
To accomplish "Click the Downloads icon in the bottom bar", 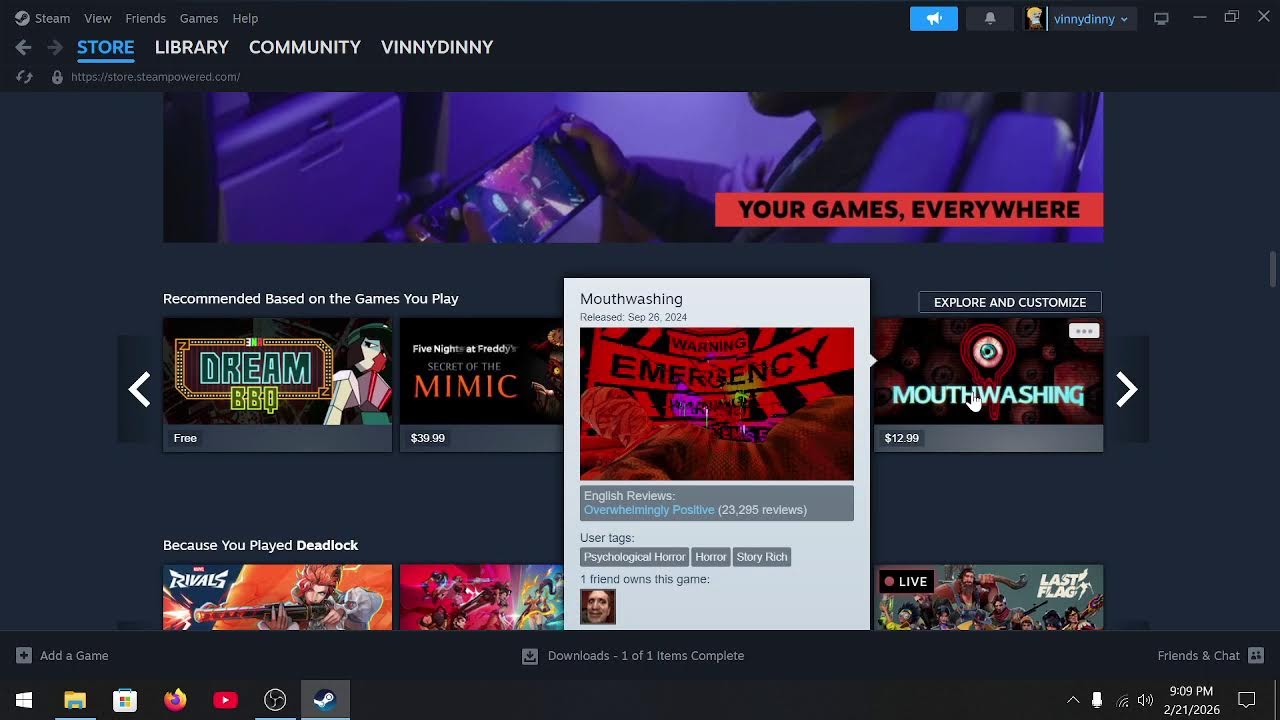I will click(530, 656).
